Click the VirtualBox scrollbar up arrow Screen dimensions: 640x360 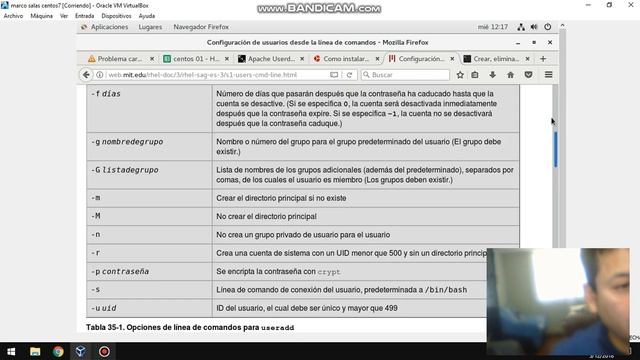click(562, 25)
